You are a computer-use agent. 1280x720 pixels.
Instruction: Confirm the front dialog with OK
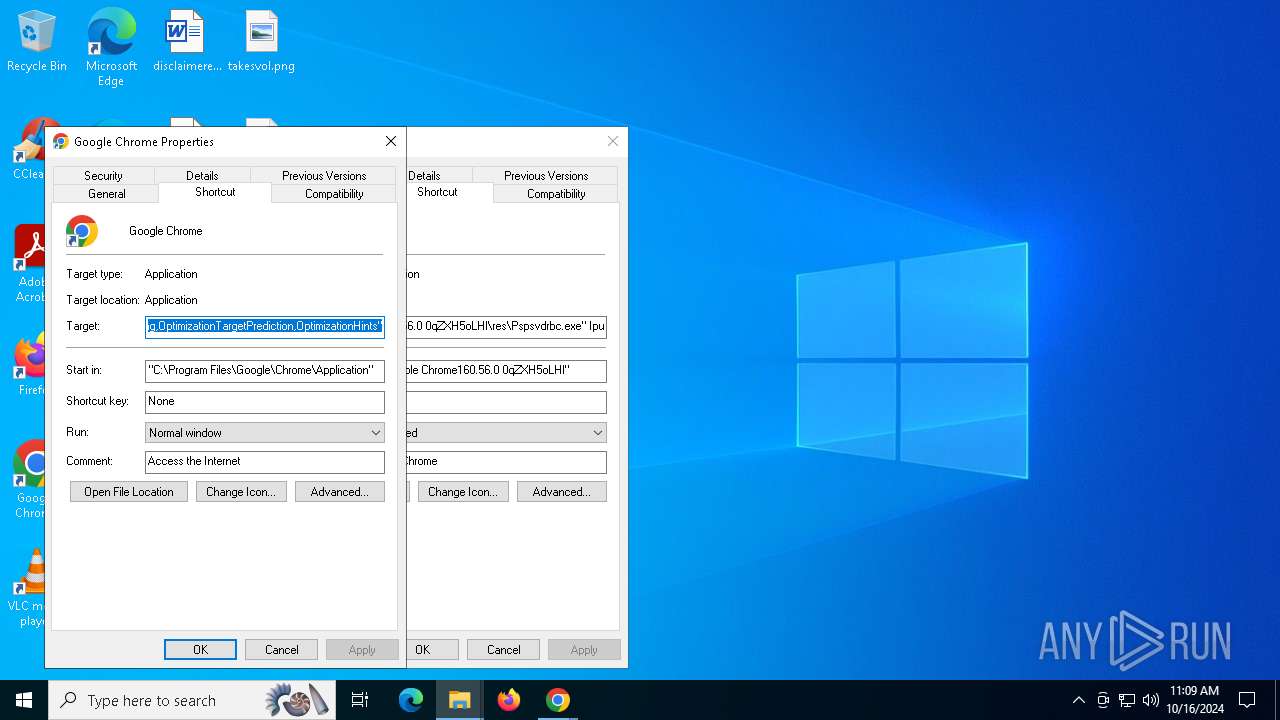coord(200,650)
